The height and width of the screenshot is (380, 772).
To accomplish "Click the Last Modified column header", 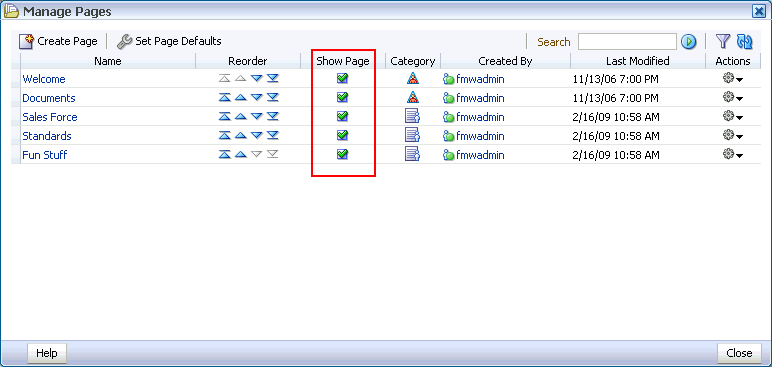I will 638,61.
